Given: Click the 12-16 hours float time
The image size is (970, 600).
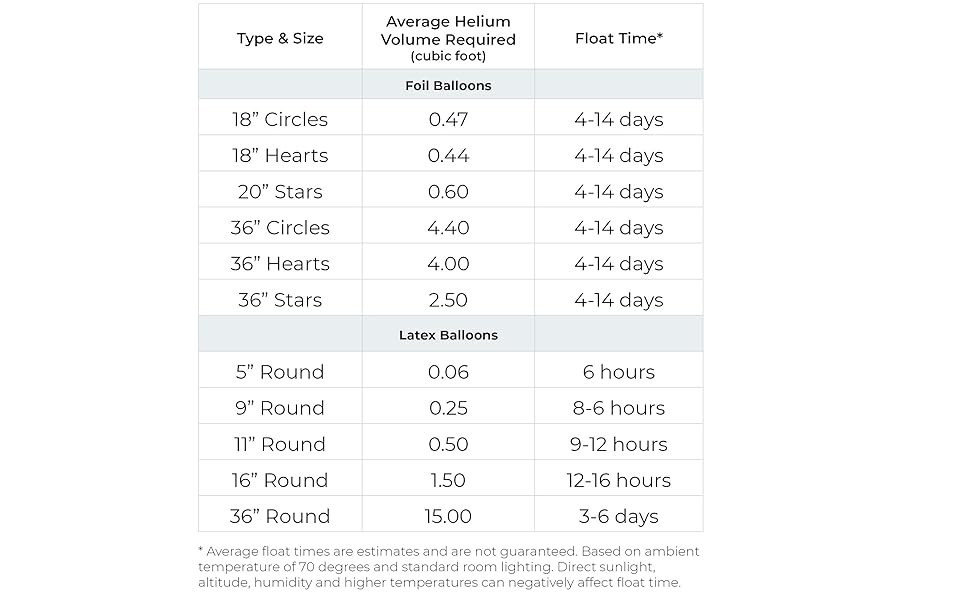Looking at the screenshot, I should point(619,480).
